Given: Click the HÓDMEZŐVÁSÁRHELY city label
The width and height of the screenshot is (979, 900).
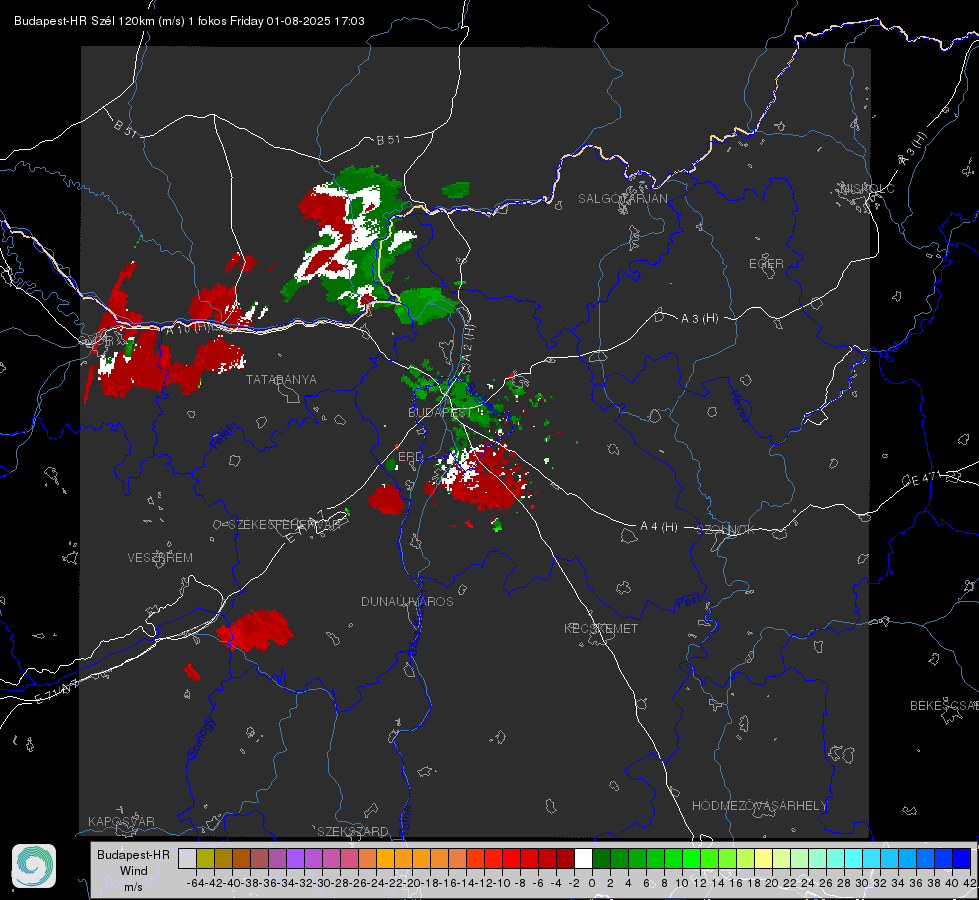Looking at the screenshot, I should tap(760, 806).
